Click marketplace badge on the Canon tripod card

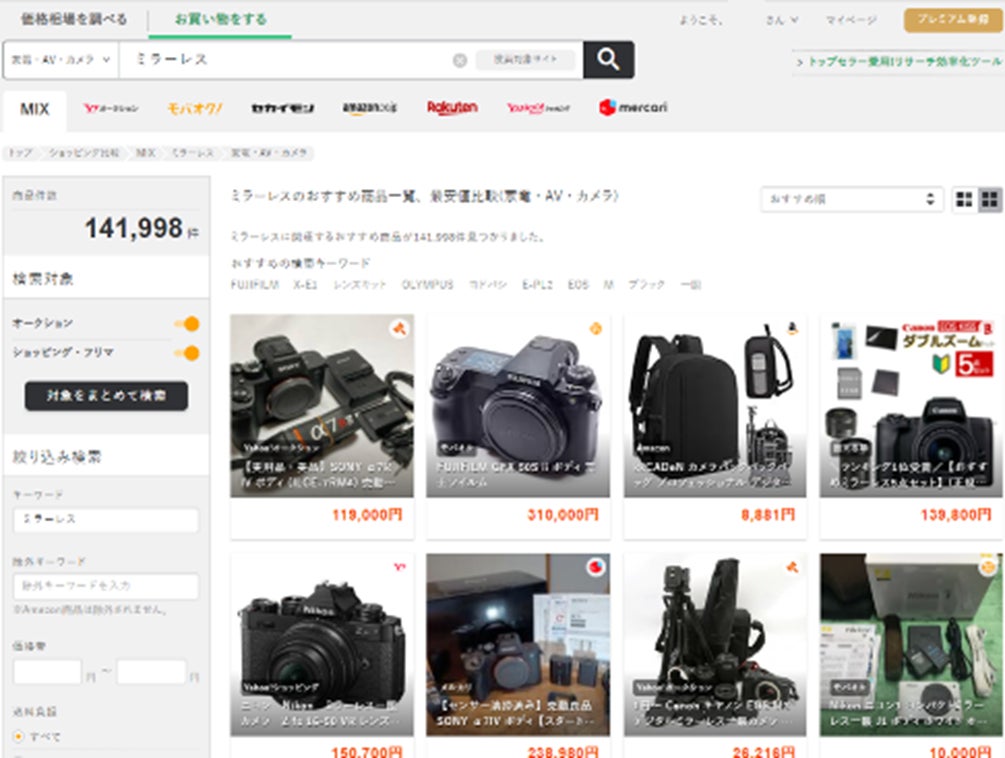(x=793, y=567)
